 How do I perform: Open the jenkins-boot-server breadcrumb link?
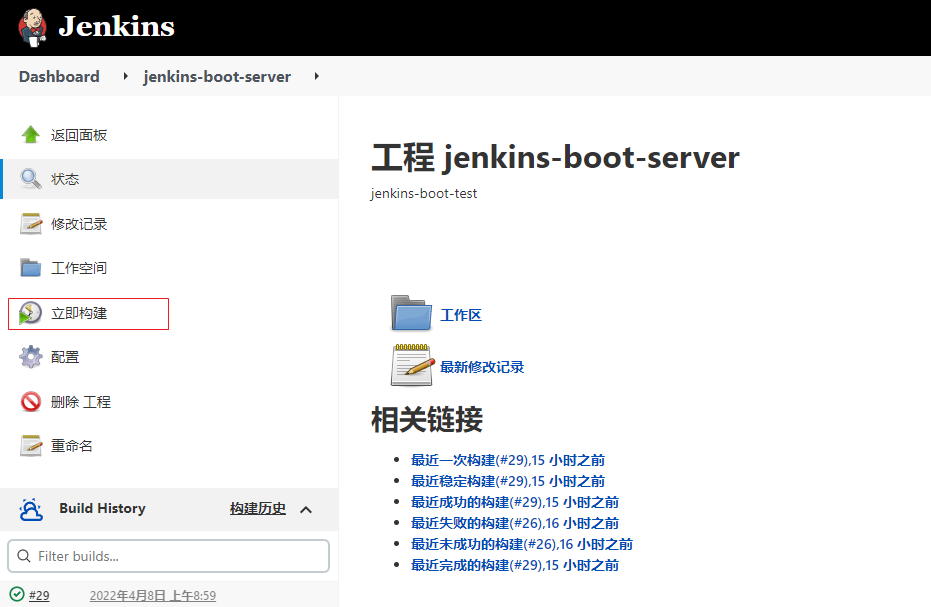[x=217, y=77]
